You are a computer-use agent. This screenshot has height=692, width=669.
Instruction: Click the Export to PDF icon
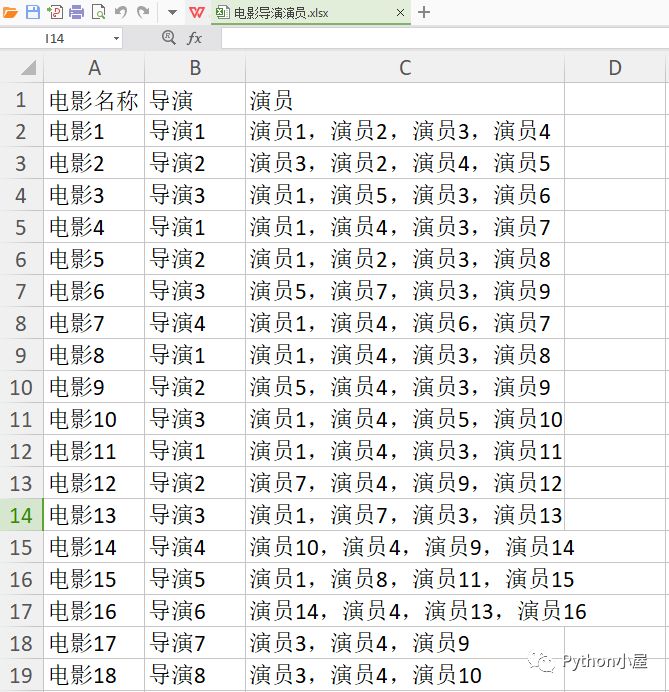click(55, 12)
